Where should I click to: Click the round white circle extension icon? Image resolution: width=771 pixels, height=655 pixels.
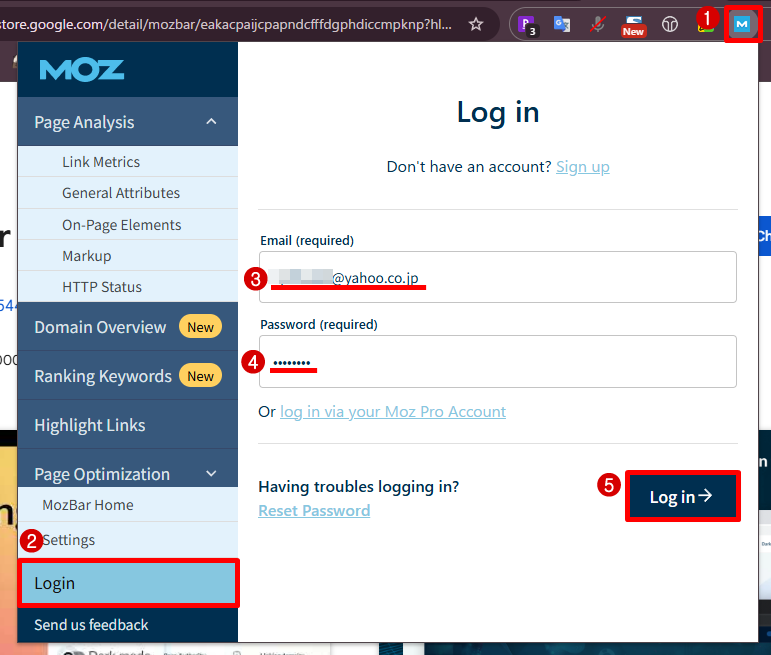tap(670, 23)
